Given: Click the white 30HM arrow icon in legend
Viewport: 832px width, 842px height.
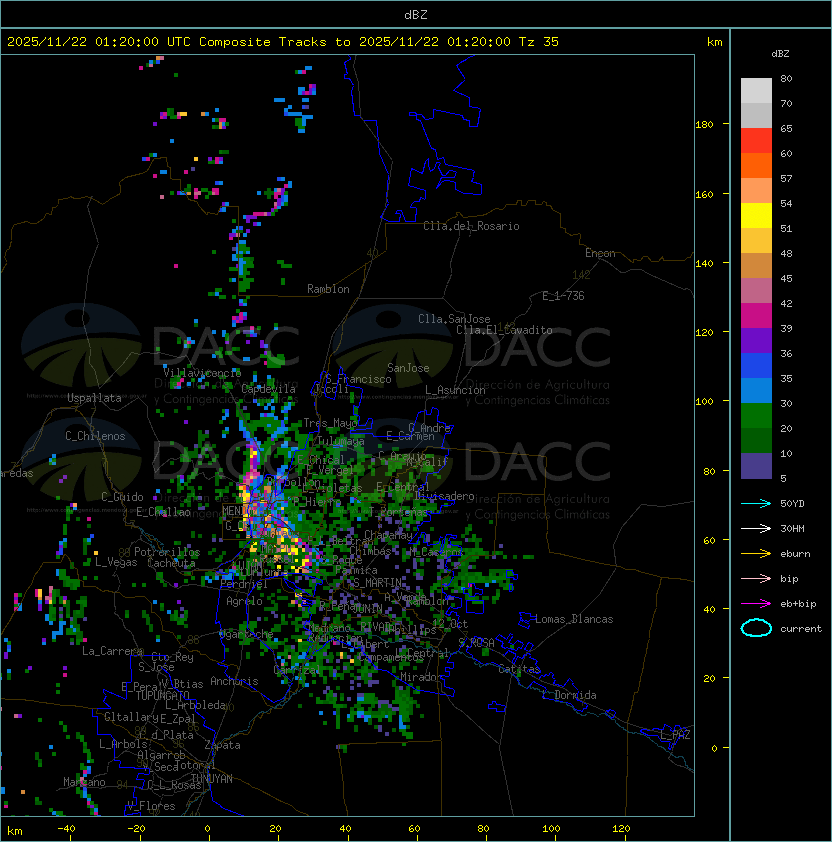Looking at the screenshot, I should pos(756,528).
